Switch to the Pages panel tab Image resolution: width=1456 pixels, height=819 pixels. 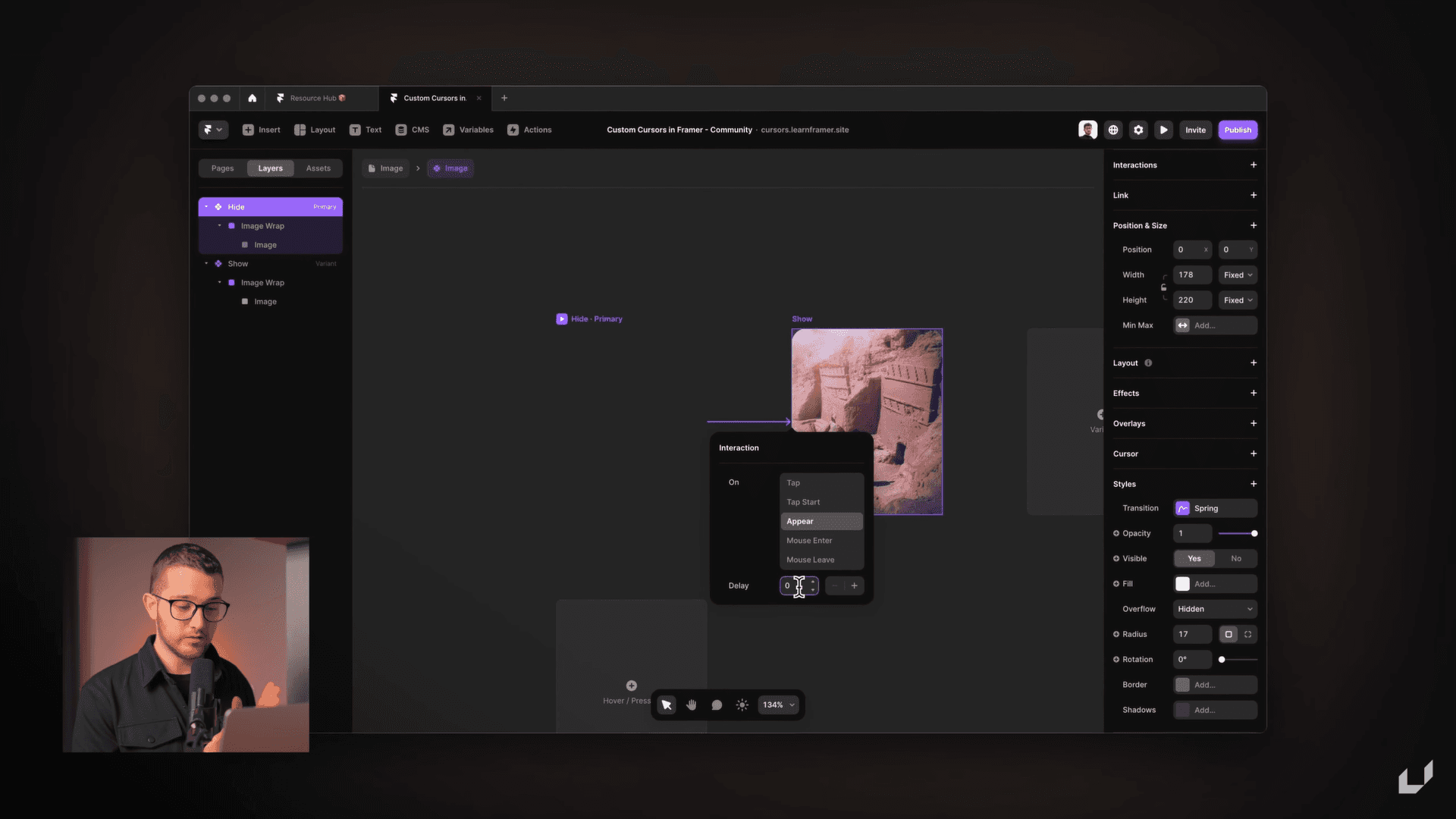point(222,168)
